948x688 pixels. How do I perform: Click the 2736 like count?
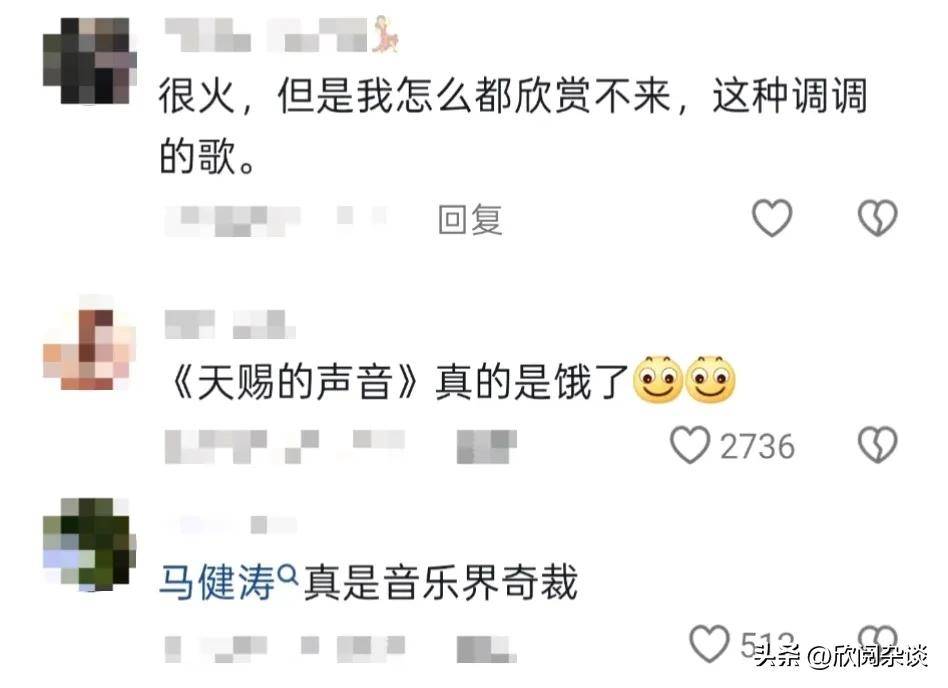(x=757, y=447)
